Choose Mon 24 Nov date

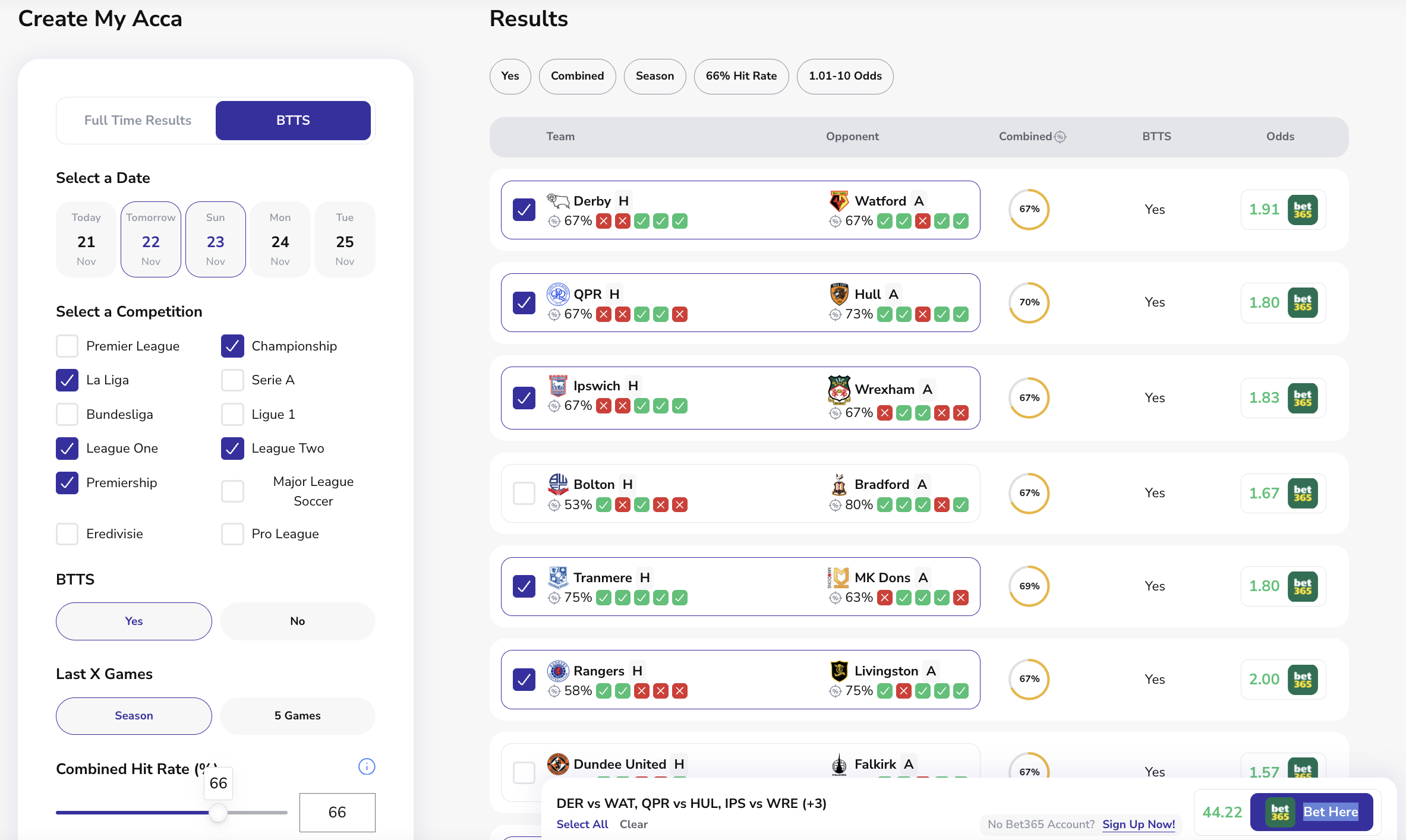point(280,239)
